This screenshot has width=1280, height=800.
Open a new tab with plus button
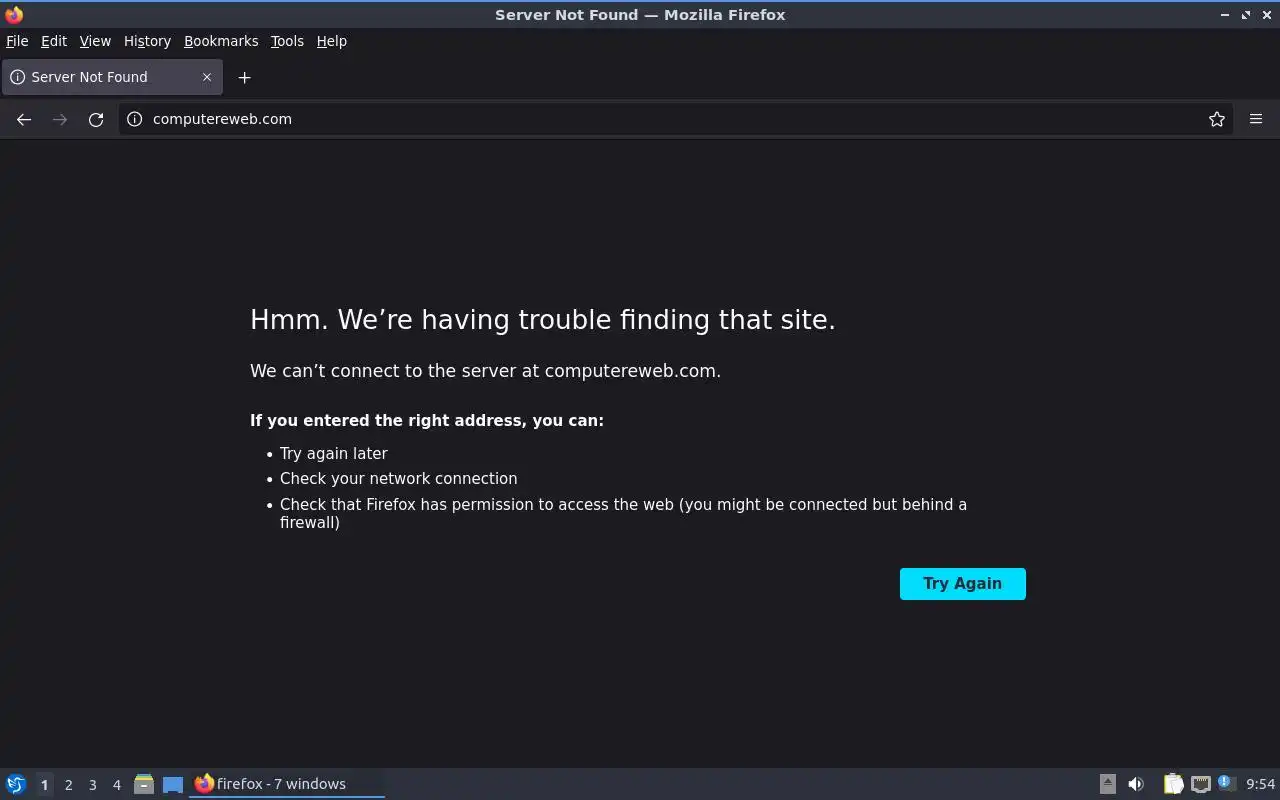coord(244,77)
